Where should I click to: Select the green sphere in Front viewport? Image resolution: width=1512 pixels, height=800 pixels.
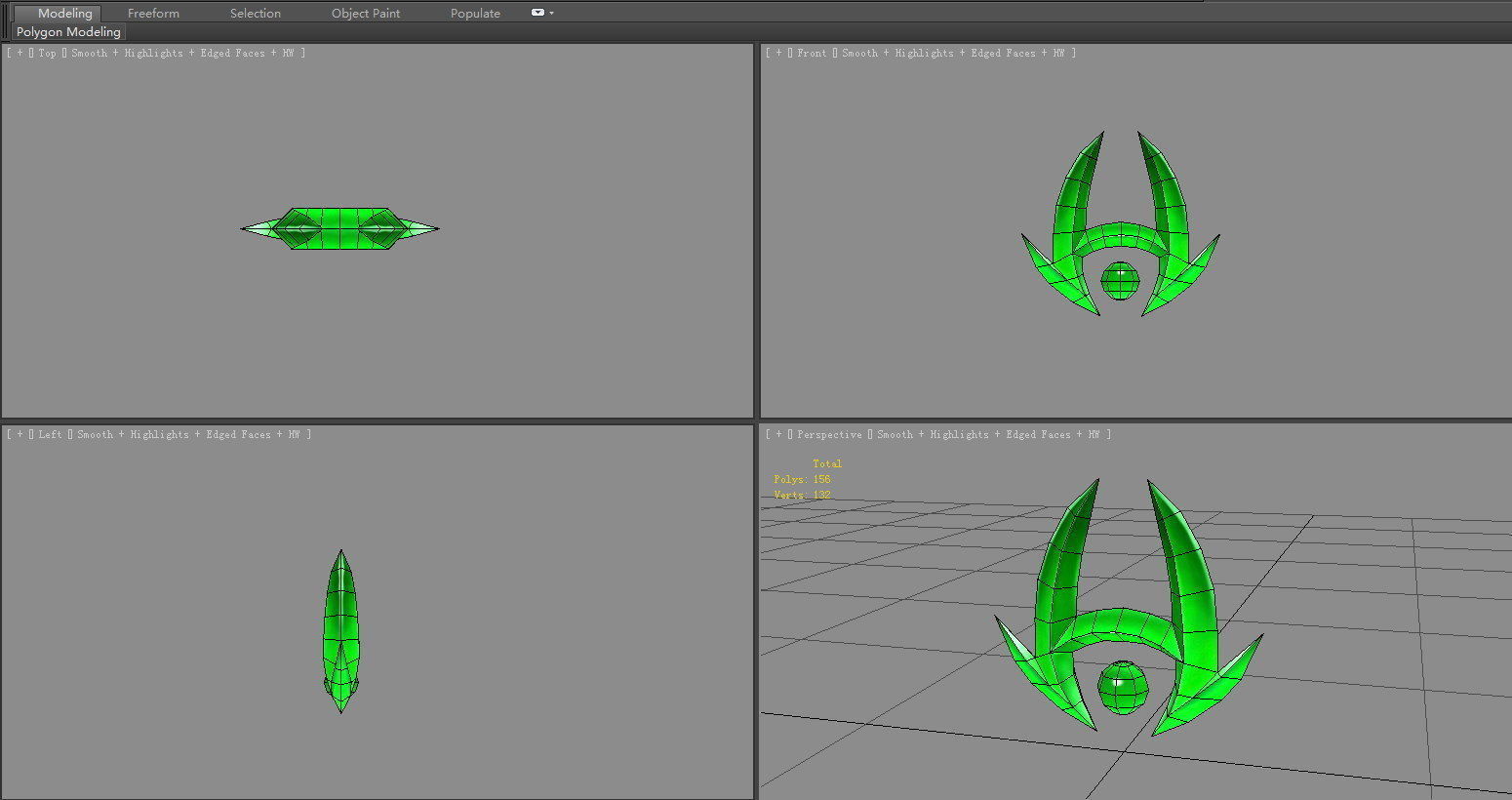[x=1120, y=281]
